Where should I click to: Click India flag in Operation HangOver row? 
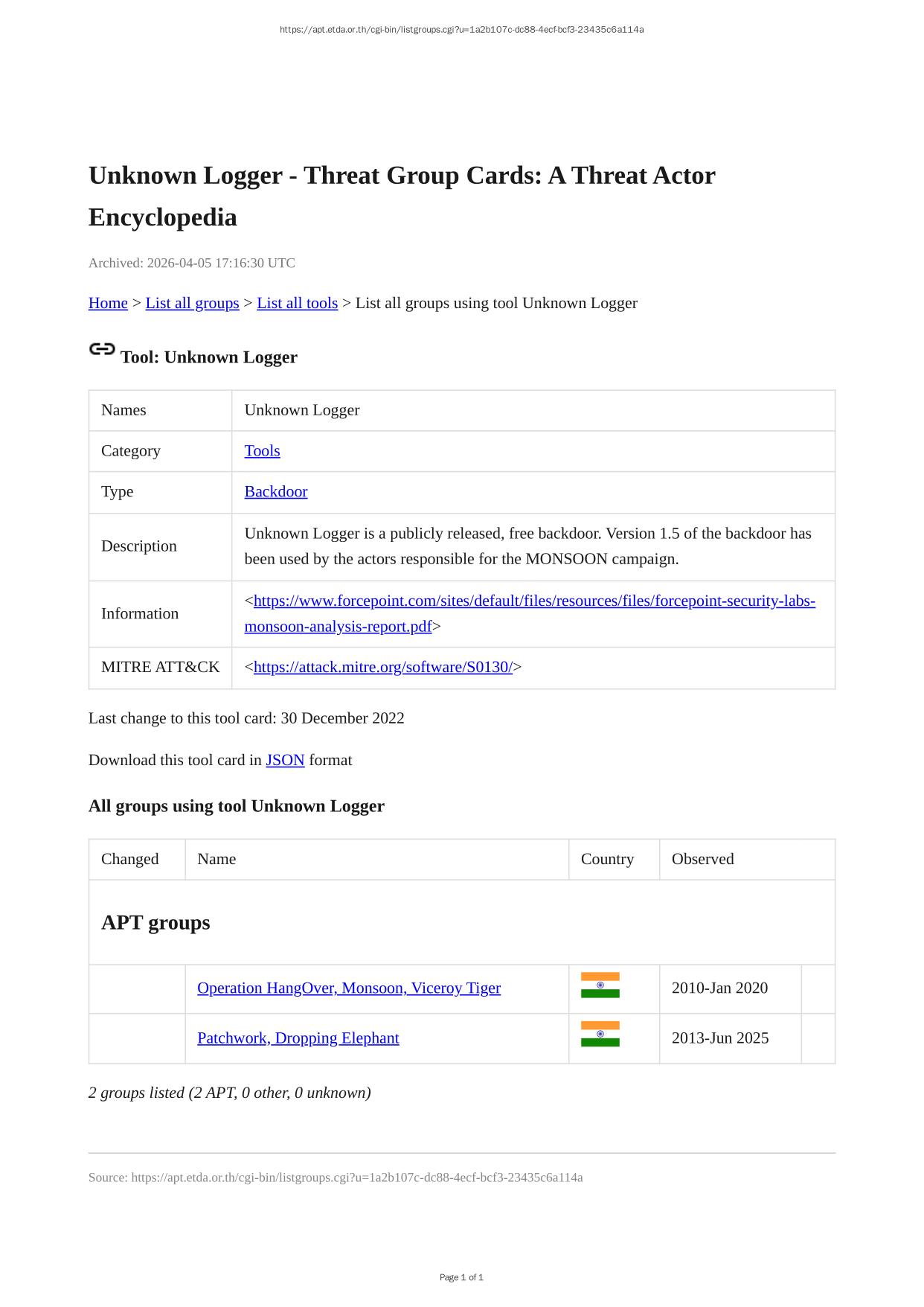click(600, 985)
